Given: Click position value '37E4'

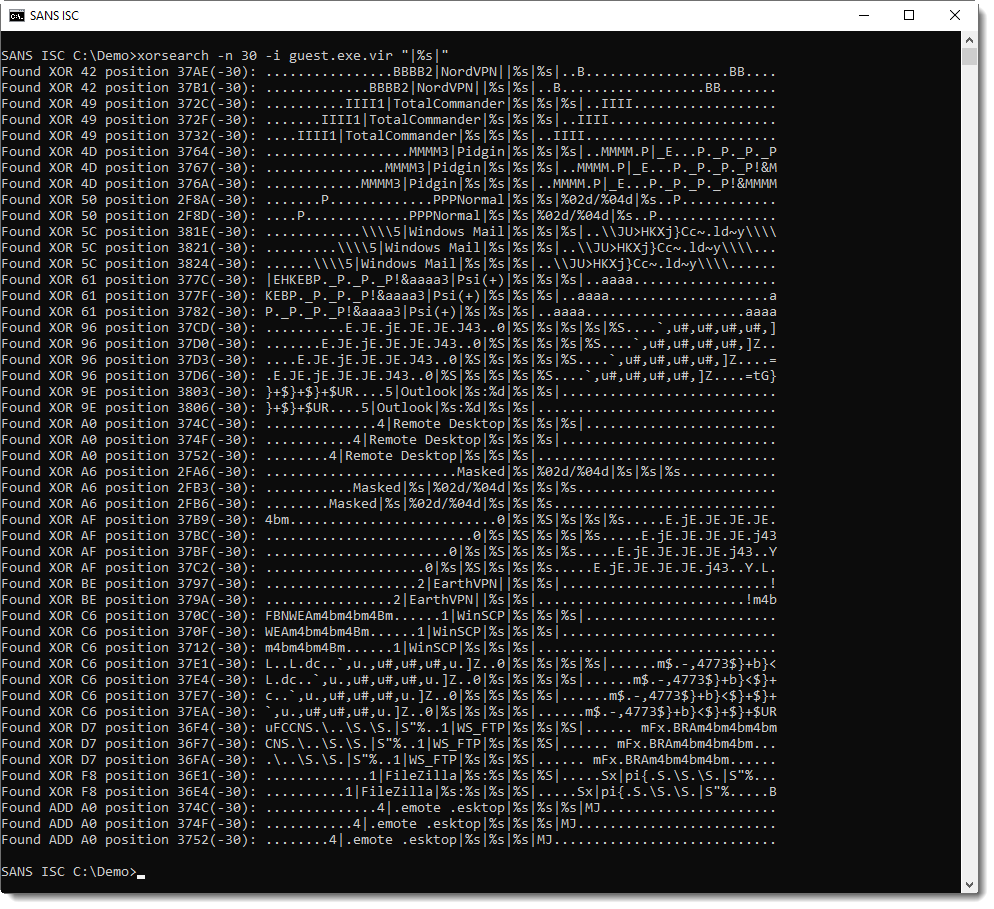Looking at the screenshot, I should click(x=193, y=680).
